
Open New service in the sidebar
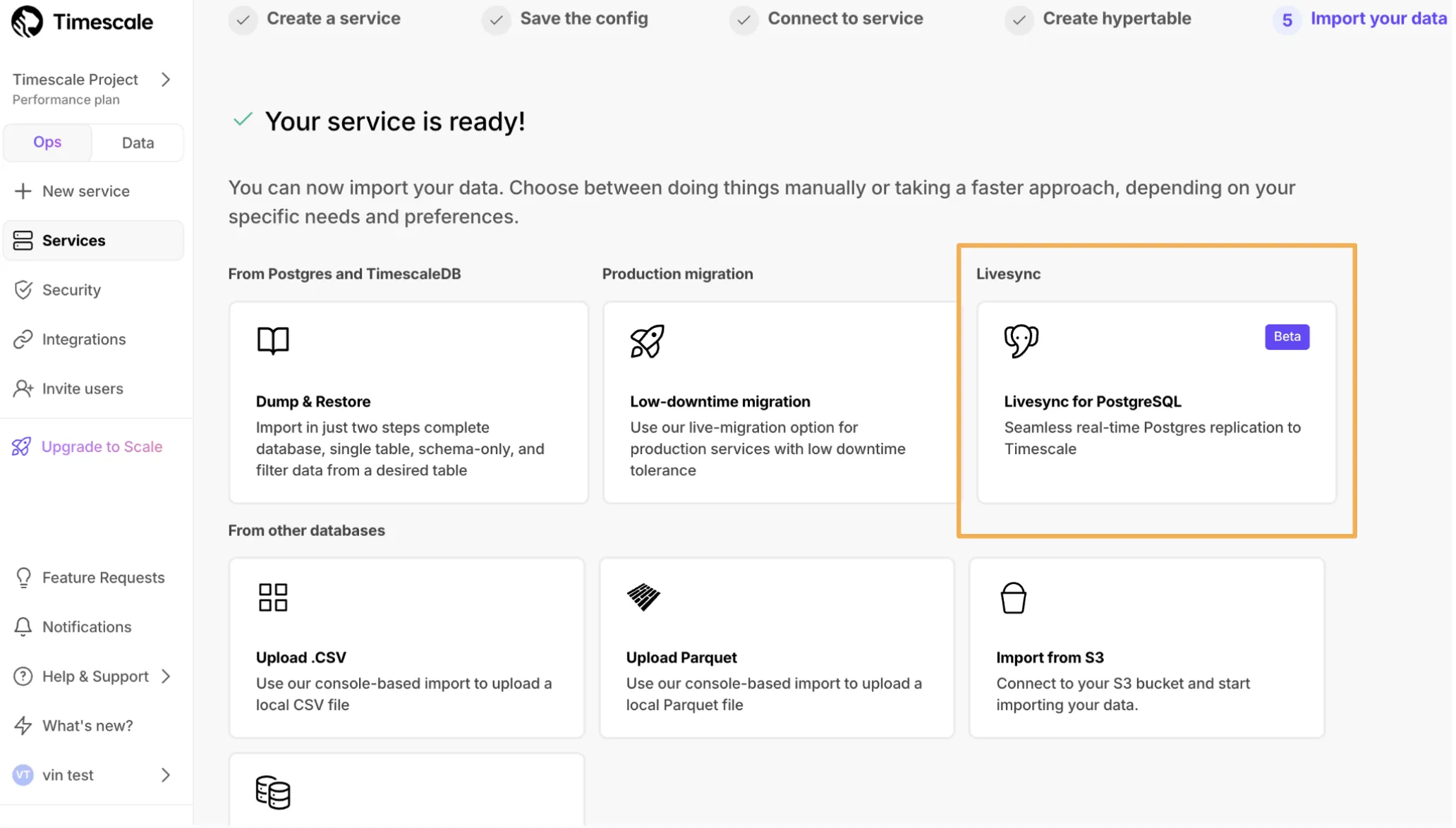pyautogui.click(x=93, y=191)
